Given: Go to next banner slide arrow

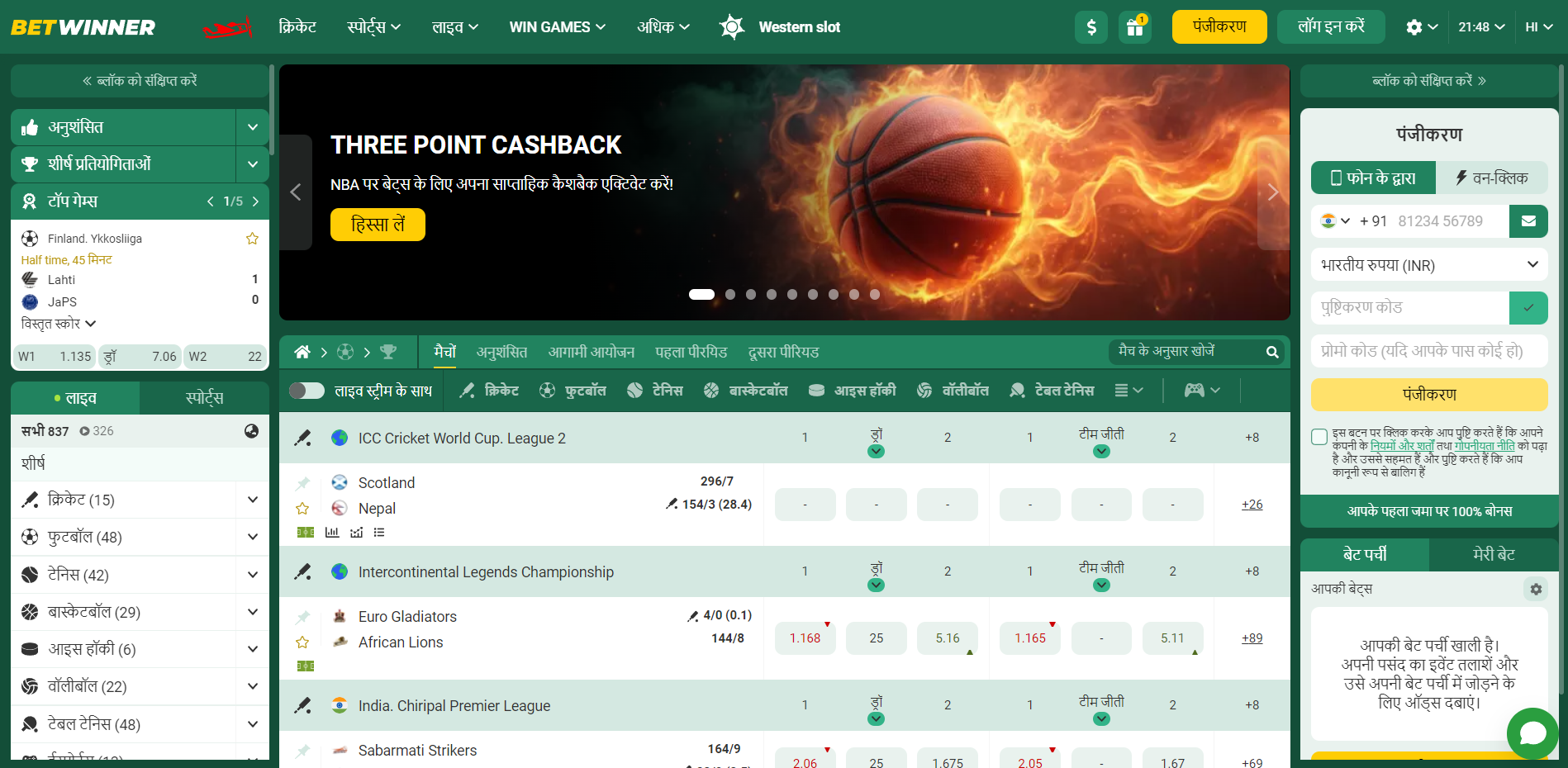Looking at the screenshot, I should point(1273,192).
